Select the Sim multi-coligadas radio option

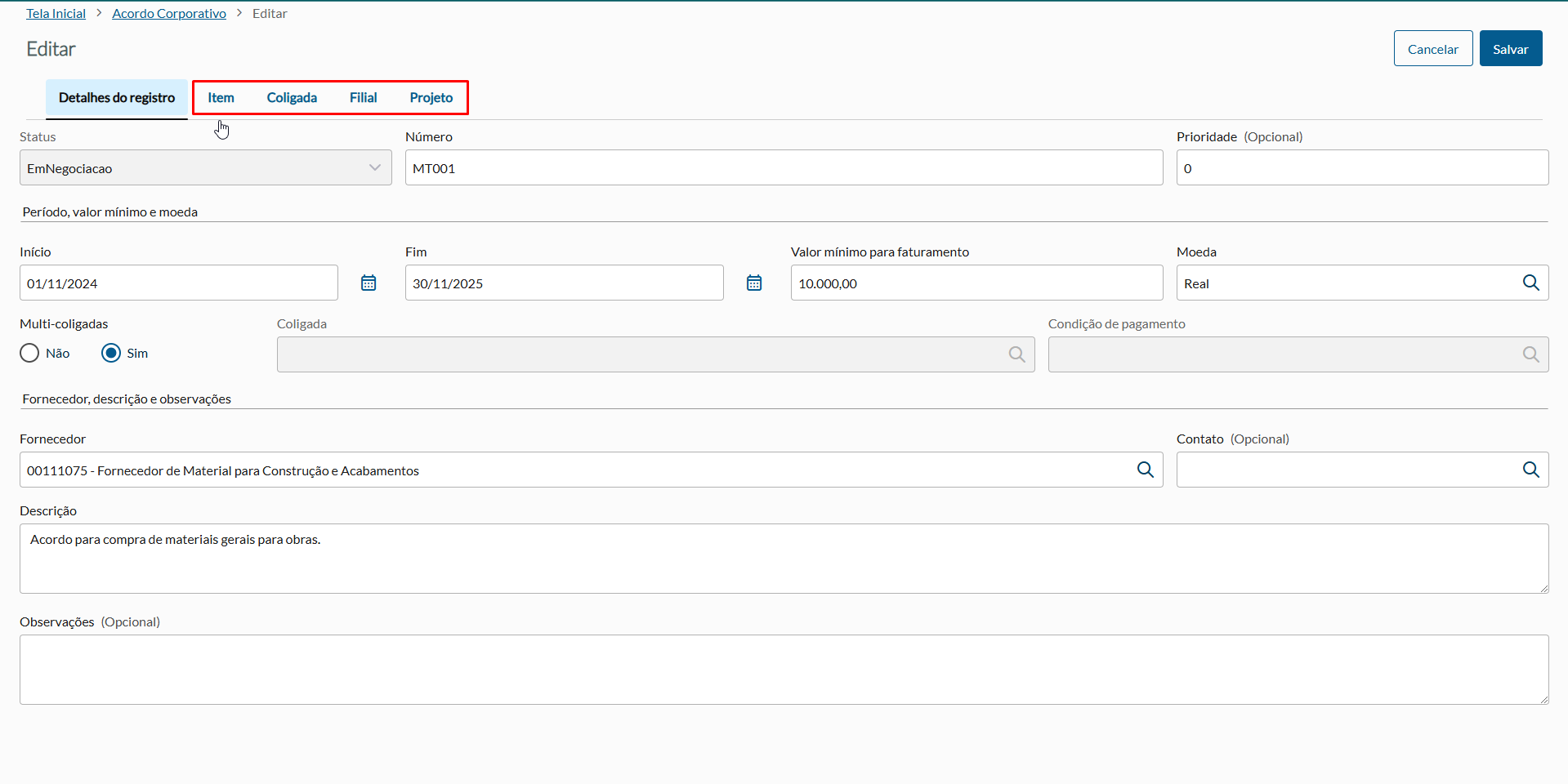tap(111, 353)
